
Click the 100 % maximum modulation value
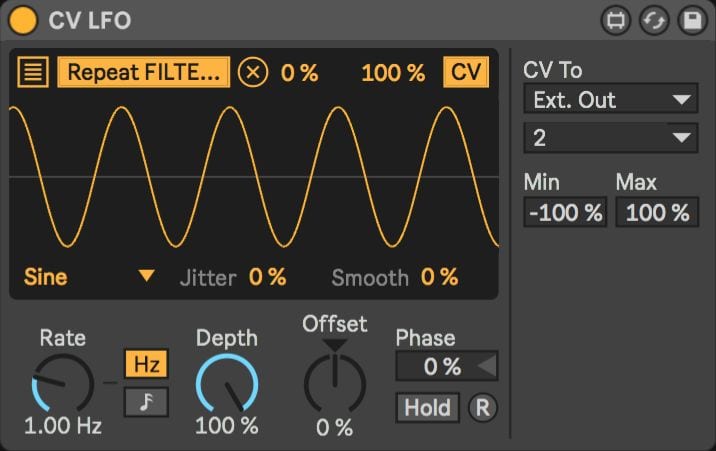pos(393,73)
